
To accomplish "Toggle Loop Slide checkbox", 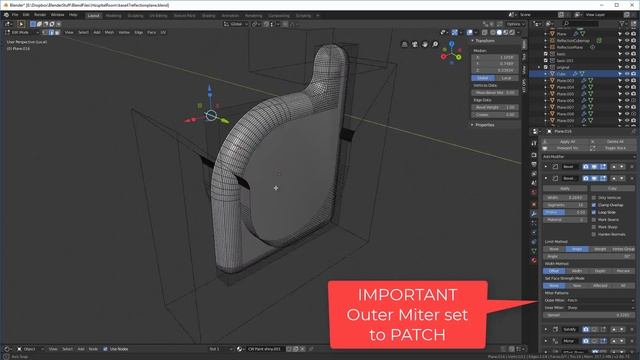I will 594,212.
